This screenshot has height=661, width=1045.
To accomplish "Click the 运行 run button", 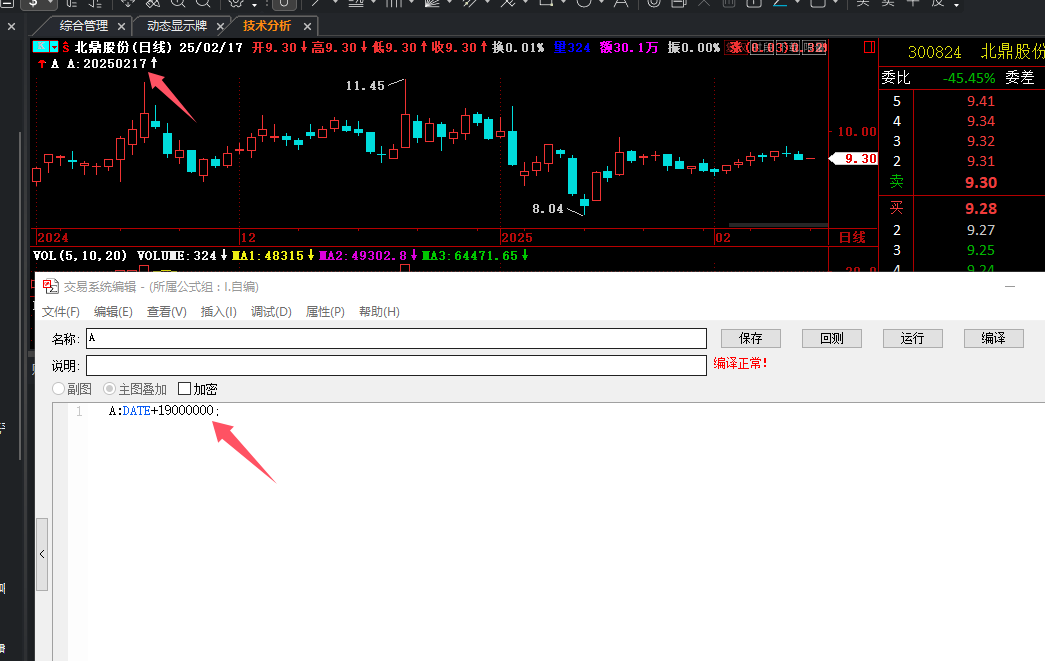I will [912, 338].
